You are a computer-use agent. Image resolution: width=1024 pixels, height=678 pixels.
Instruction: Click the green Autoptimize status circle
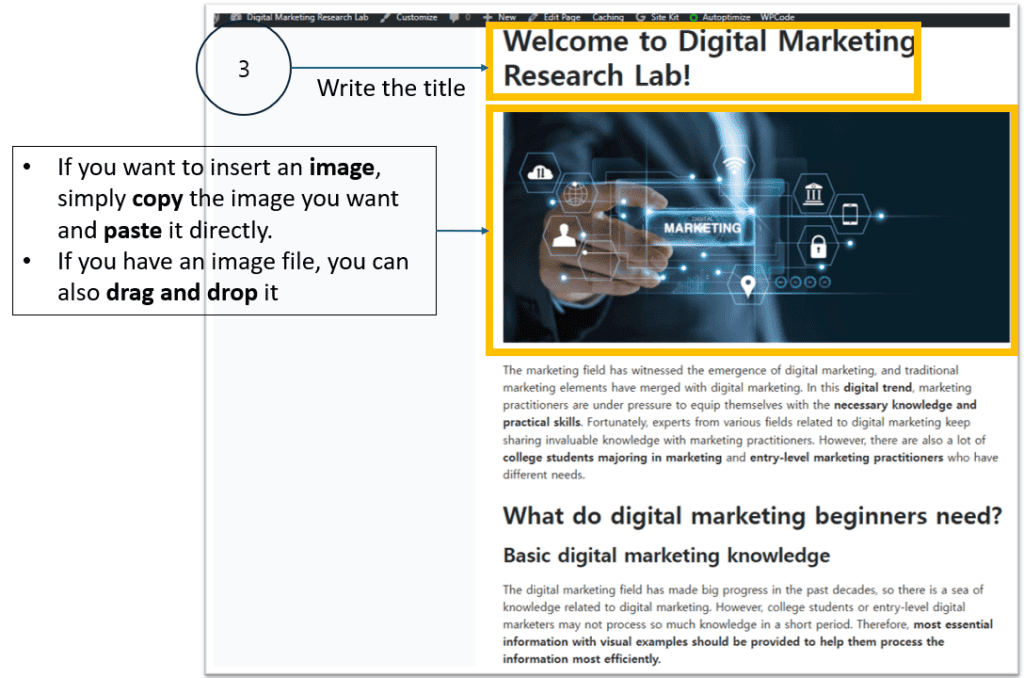[693, 17]
